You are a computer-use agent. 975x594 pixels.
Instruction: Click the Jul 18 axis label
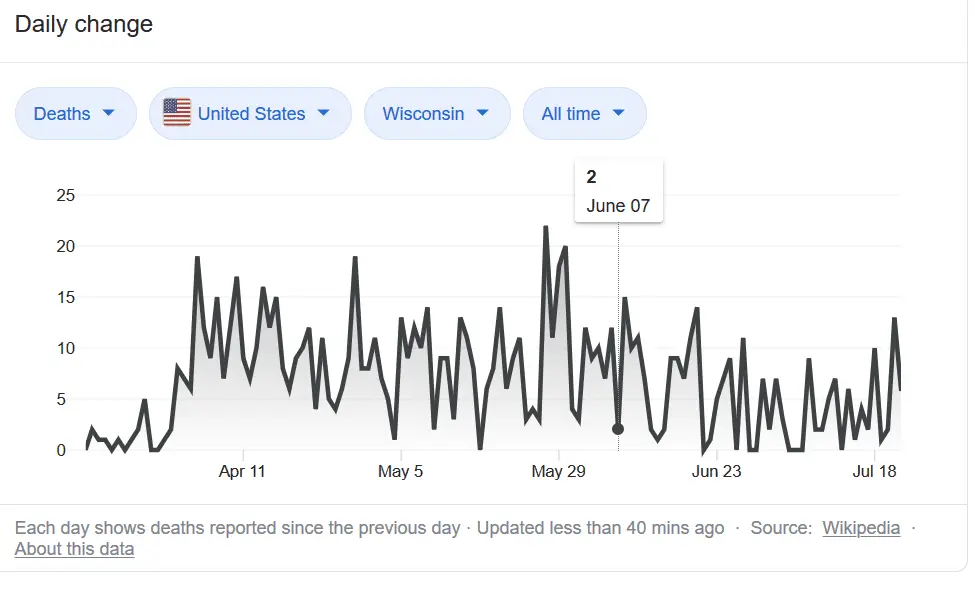coord(876,471)
